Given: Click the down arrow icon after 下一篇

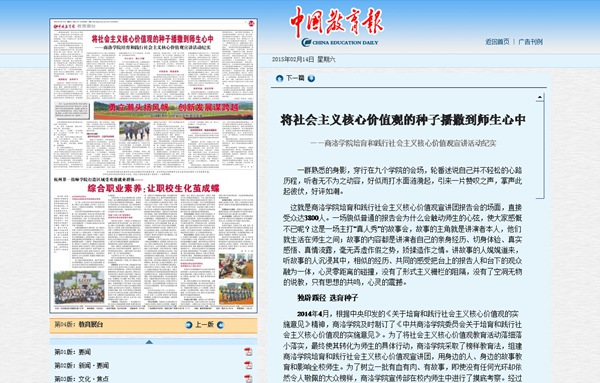Looking at the screenshot, I should coord(311,78).
